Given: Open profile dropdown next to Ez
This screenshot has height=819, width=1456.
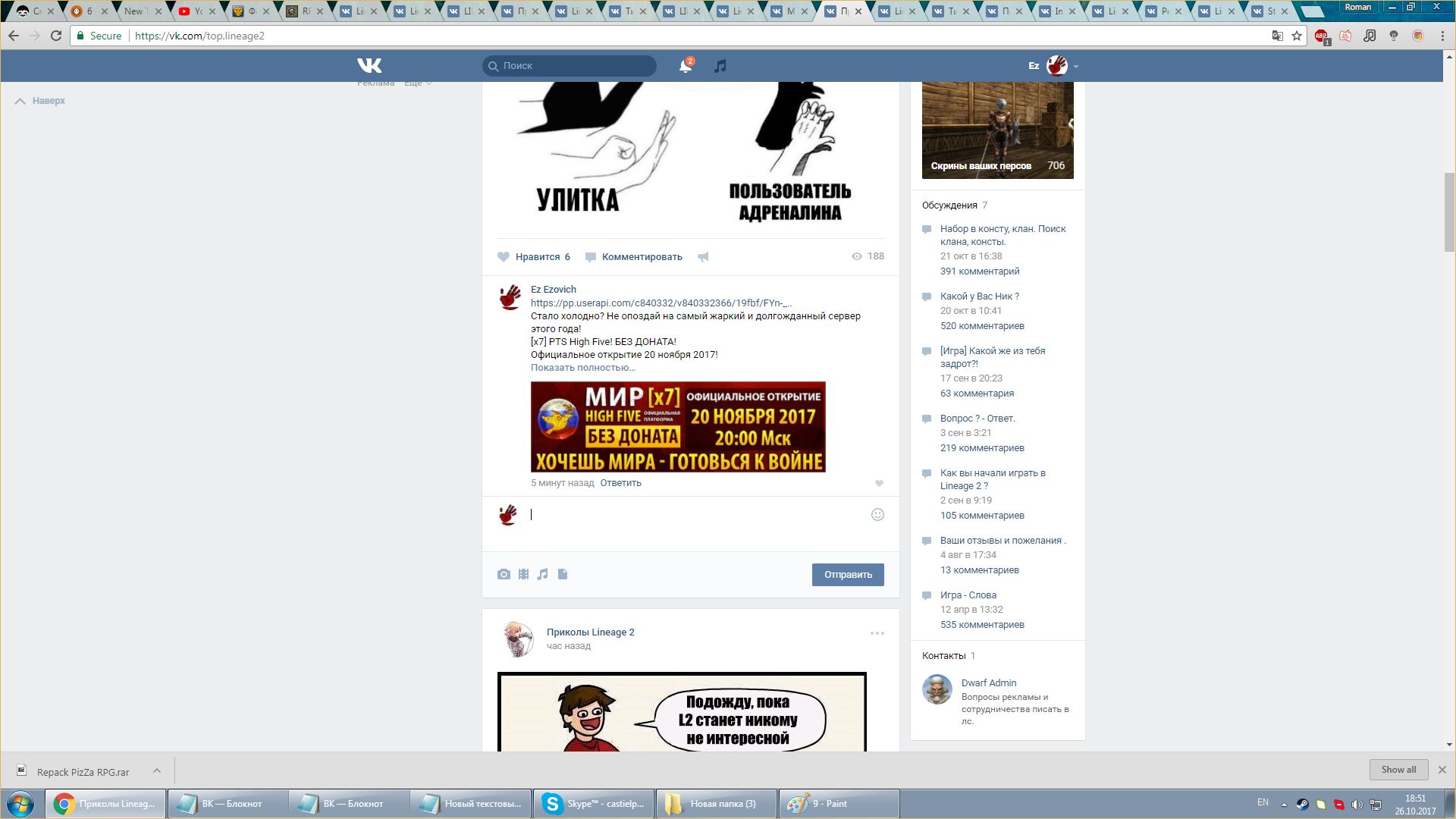Looking at the screenshot, I should (1075, 67).
